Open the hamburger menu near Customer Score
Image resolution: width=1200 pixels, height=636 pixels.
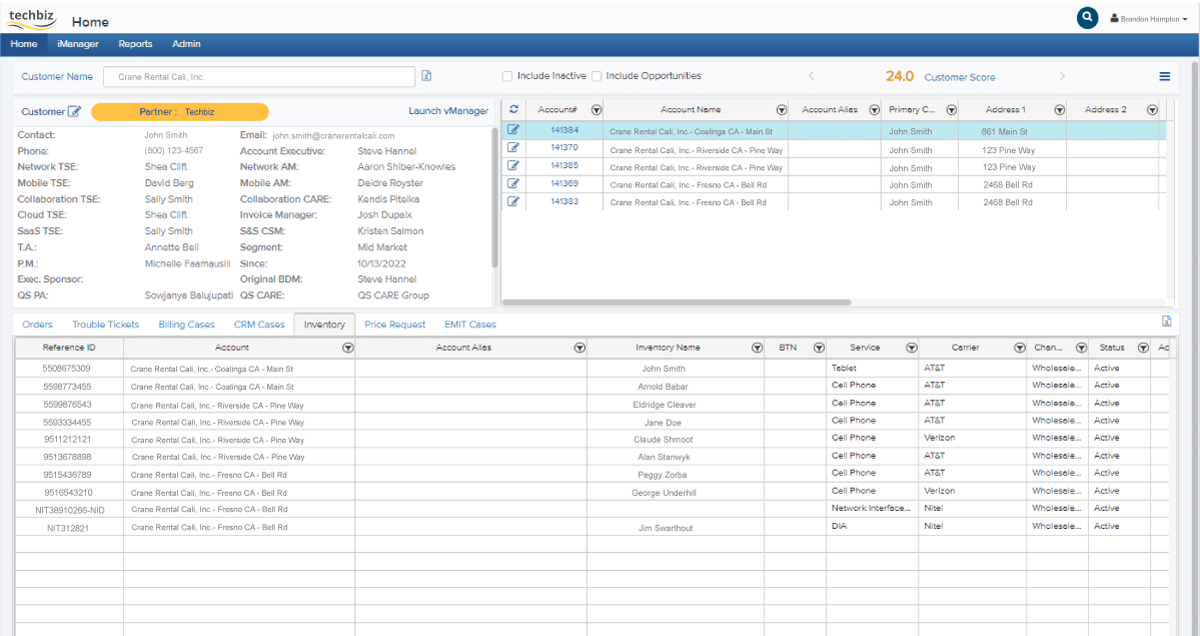1164,77
